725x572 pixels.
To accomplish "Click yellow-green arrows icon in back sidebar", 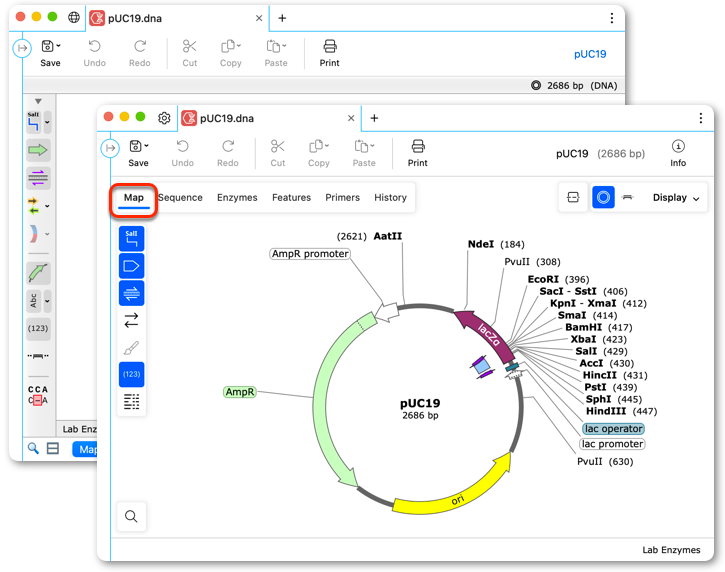I will pyautogui.click(x=33, y=206).
